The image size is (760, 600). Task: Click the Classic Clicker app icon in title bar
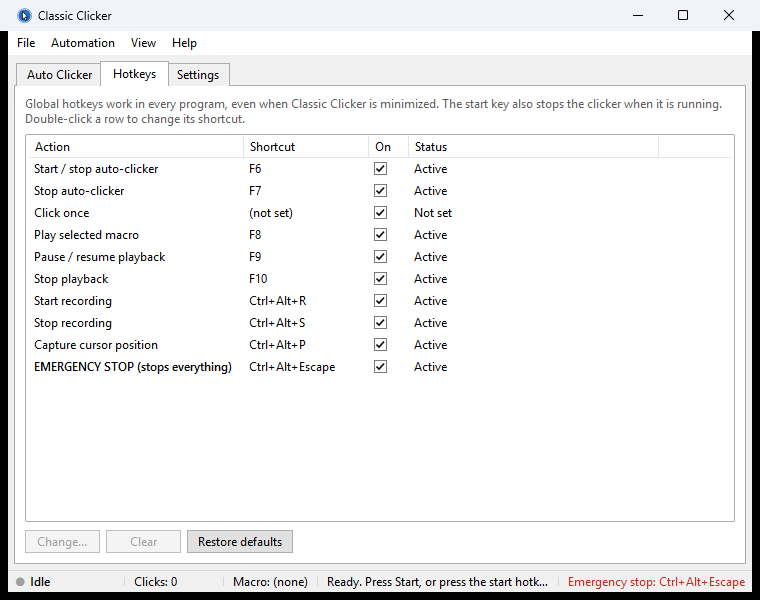coord(24,16)
